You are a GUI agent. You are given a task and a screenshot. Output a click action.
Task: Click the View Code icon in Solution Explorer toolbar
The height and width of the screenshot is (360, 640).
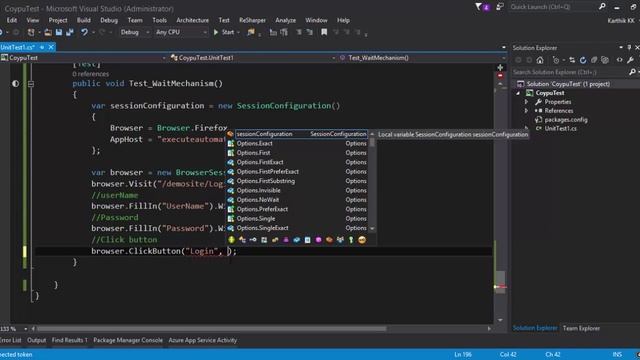click(x=620, y=60)
